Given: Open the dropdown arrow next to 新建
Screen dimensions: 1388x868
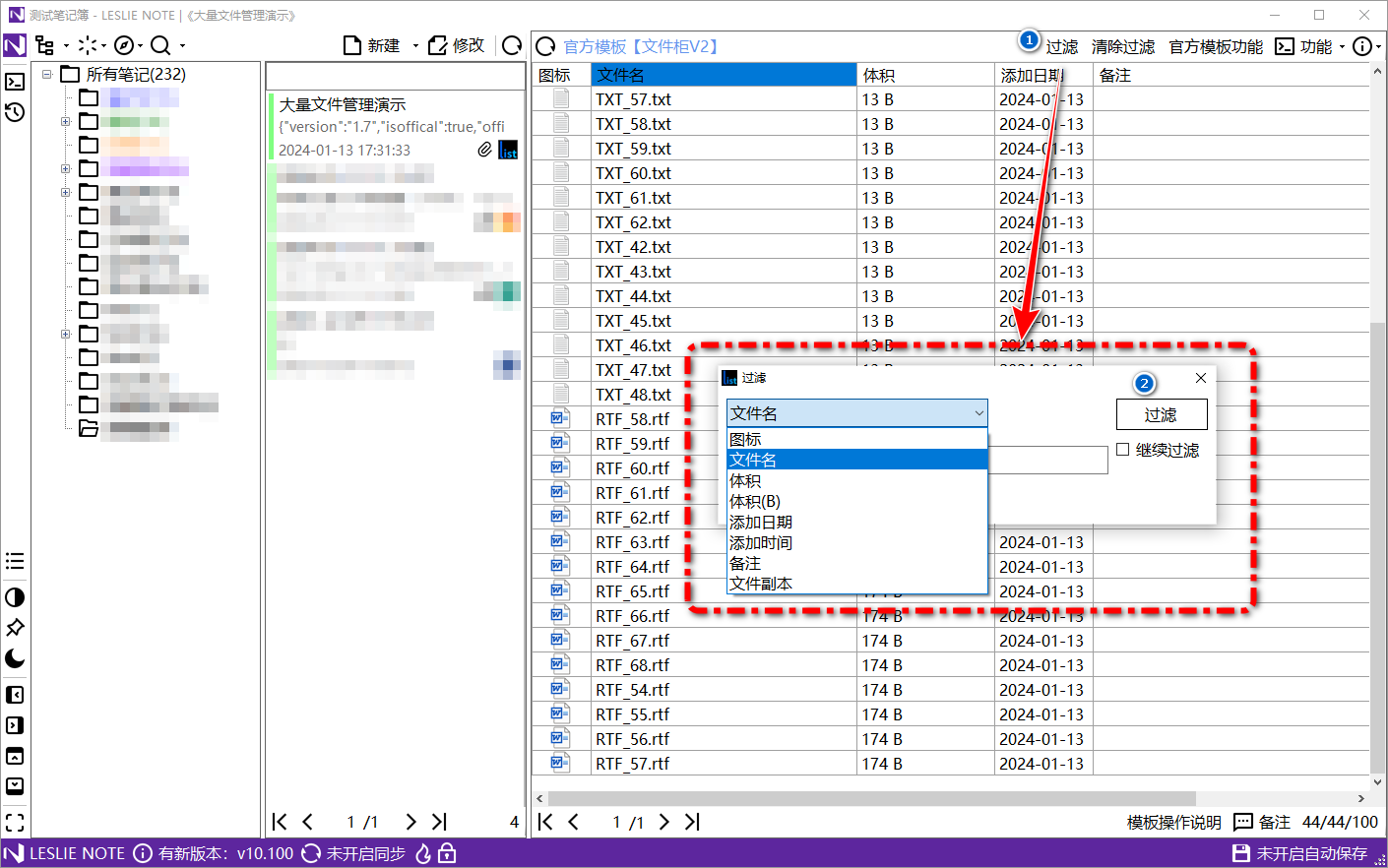Looking at the screenshot, I should [415, 46].
